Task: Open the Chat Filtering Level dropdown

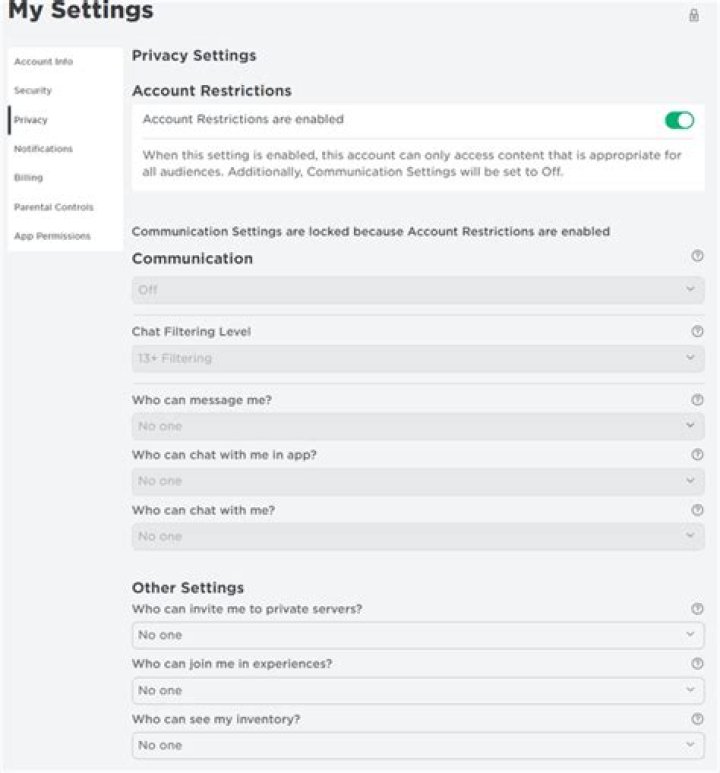Action: coord(417,358)
